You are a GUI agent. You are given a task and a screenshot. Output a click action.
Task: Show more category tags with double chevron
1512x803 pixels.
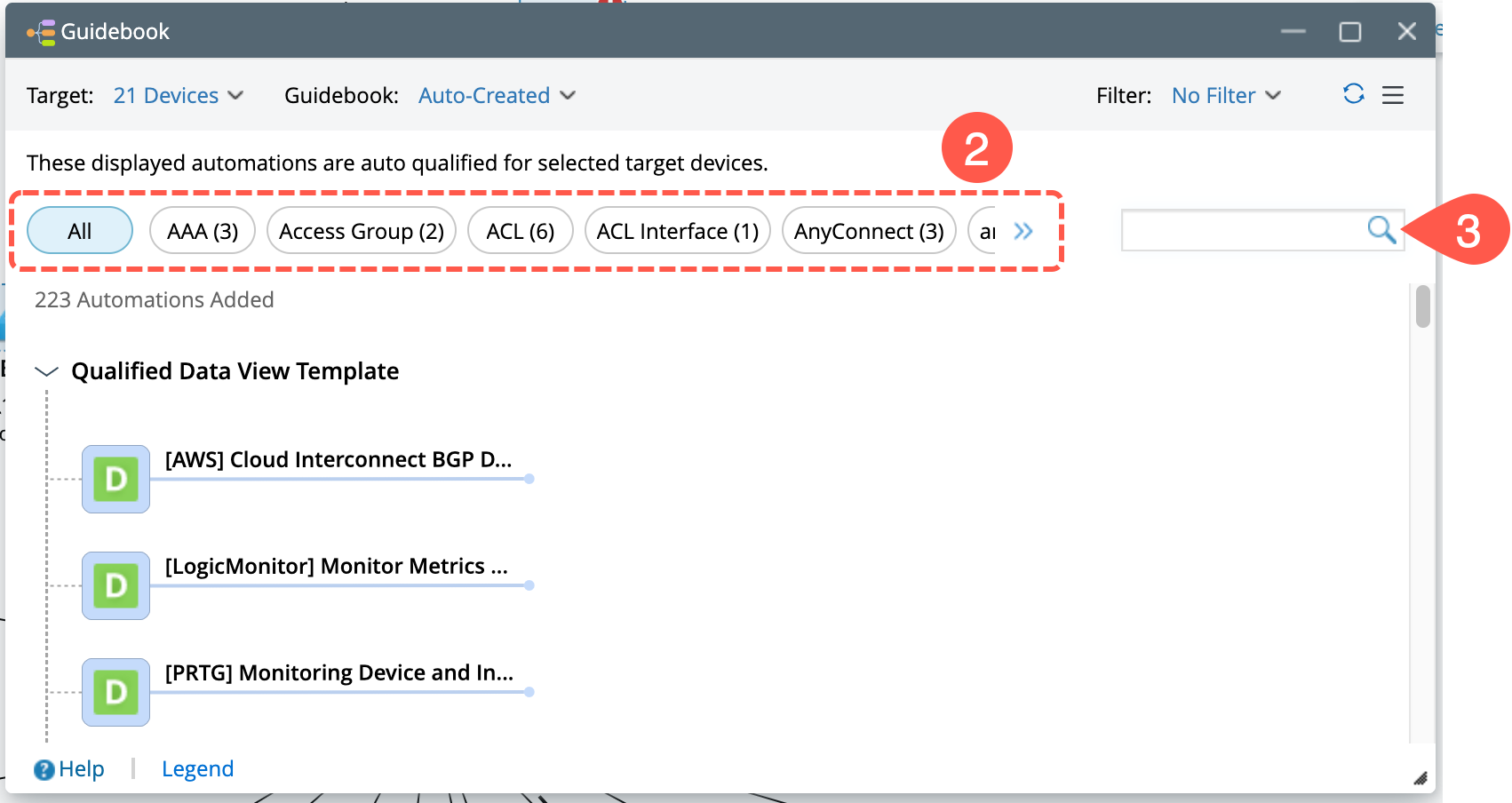click(x=1023, y=231)
